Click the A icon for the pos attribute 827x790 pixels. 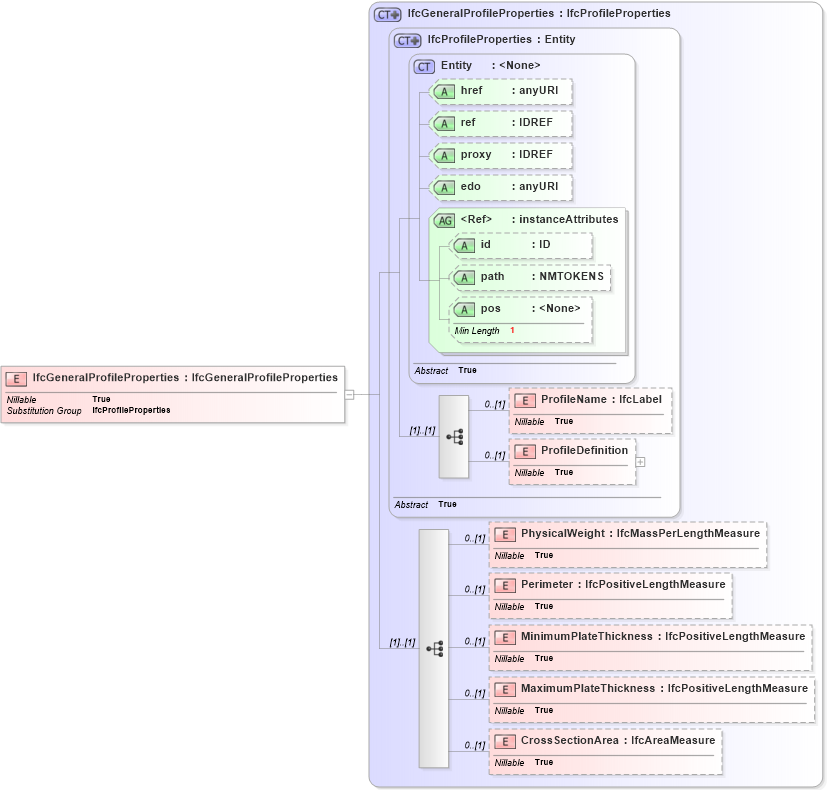(x=466, y=309)
